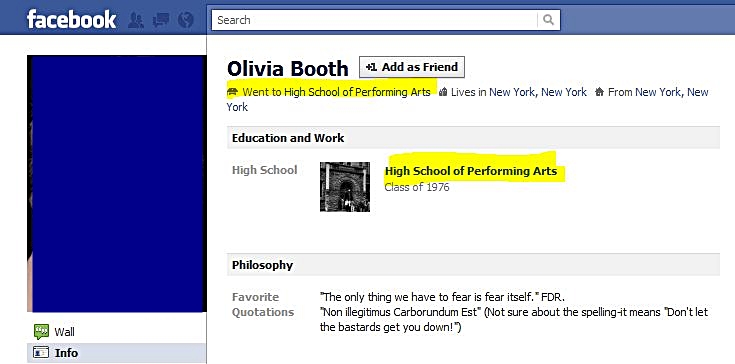Click the Non illegitimus Carborundum quotation

point(514,319)
